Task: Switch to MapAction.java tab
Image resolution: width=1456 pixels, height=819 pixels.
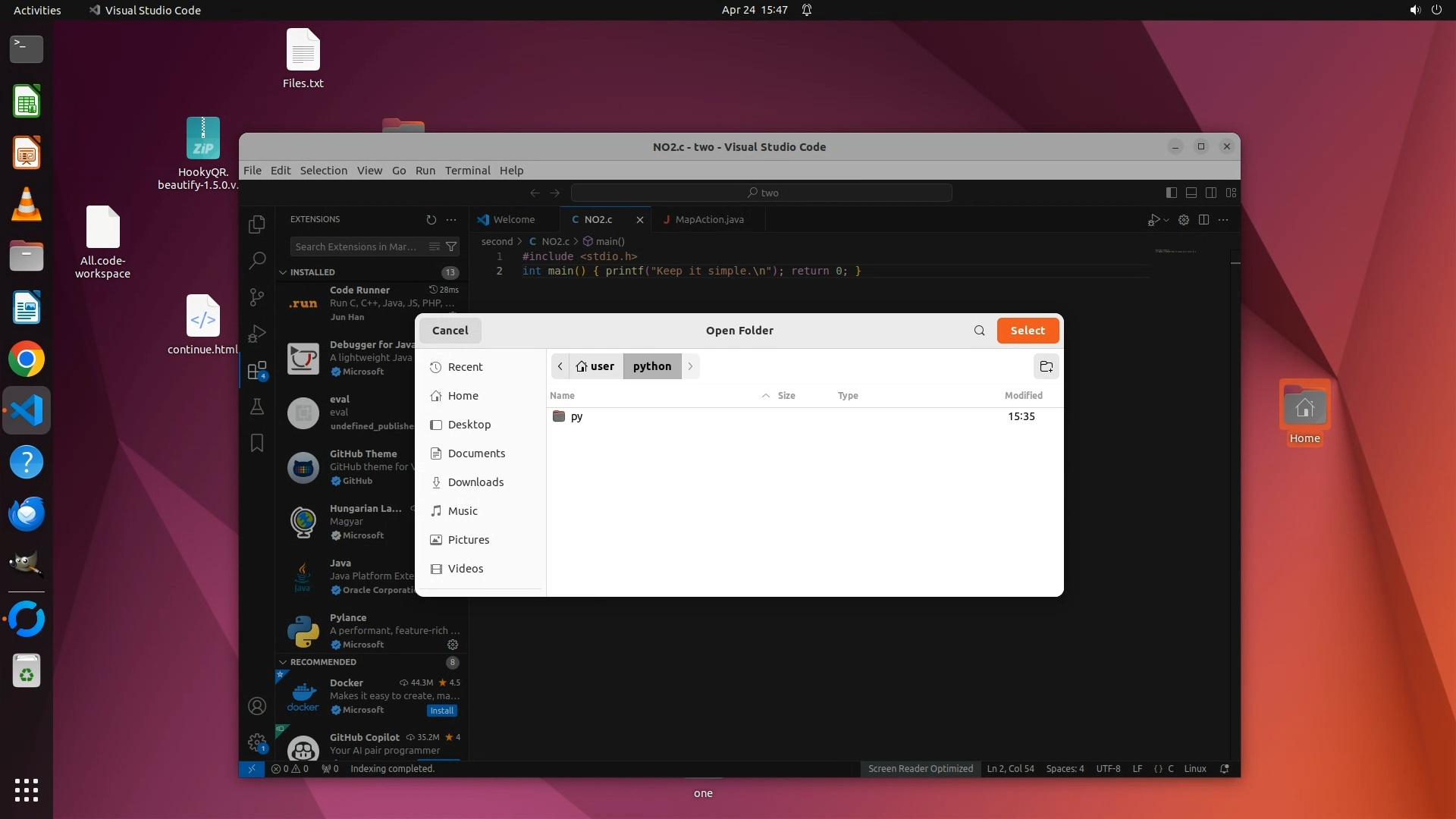Action: [708, 219]
